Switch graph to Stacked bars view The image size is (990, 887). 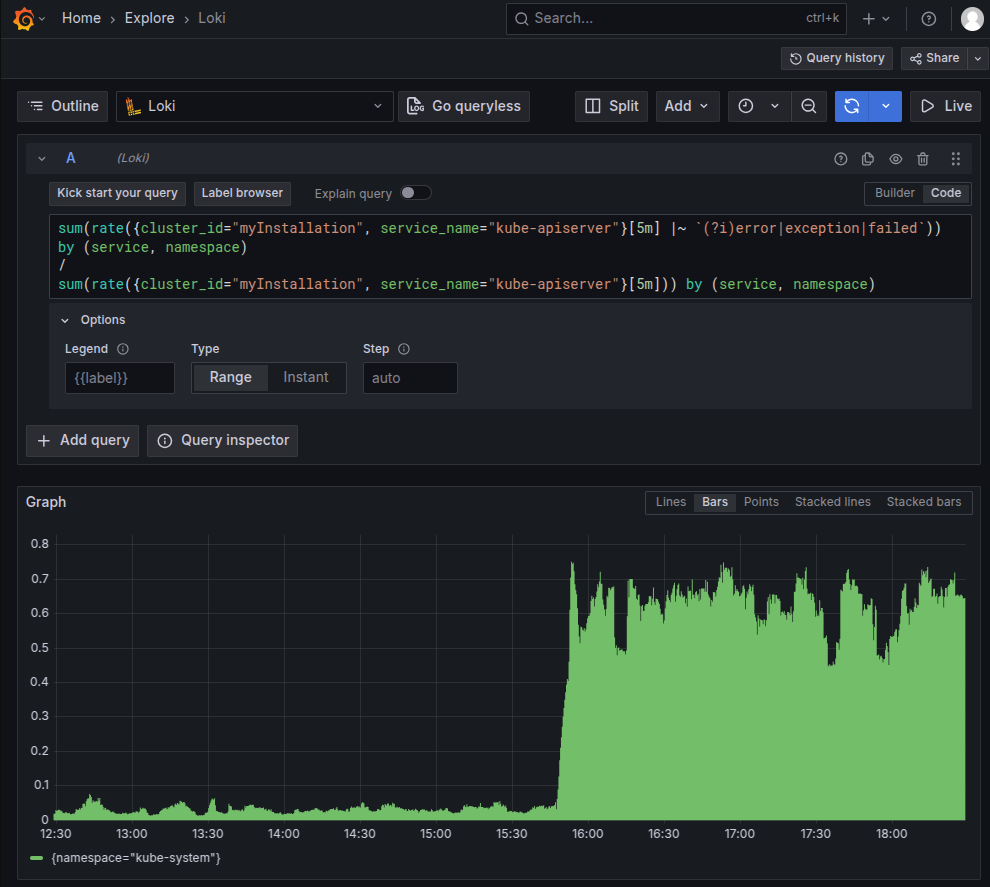923,502
